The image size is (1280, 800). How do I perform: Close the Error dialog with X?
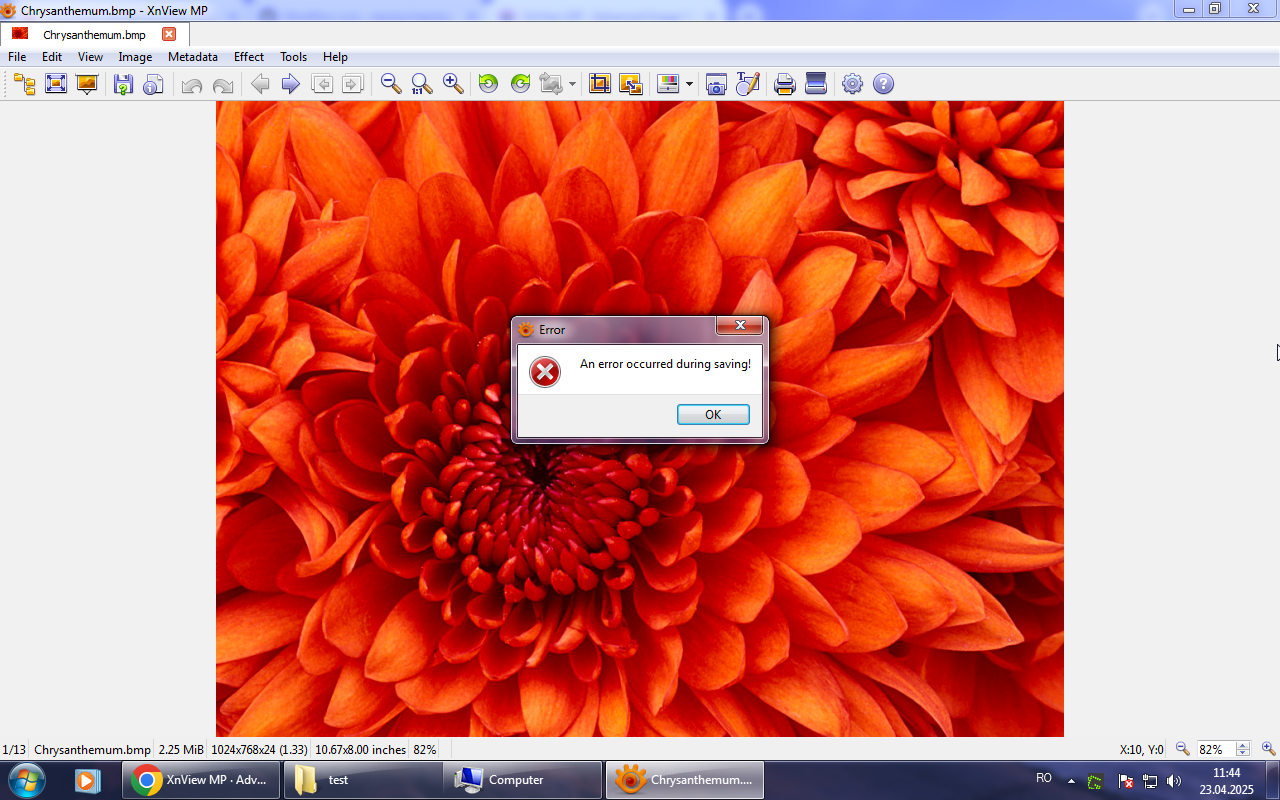(740, 325)
